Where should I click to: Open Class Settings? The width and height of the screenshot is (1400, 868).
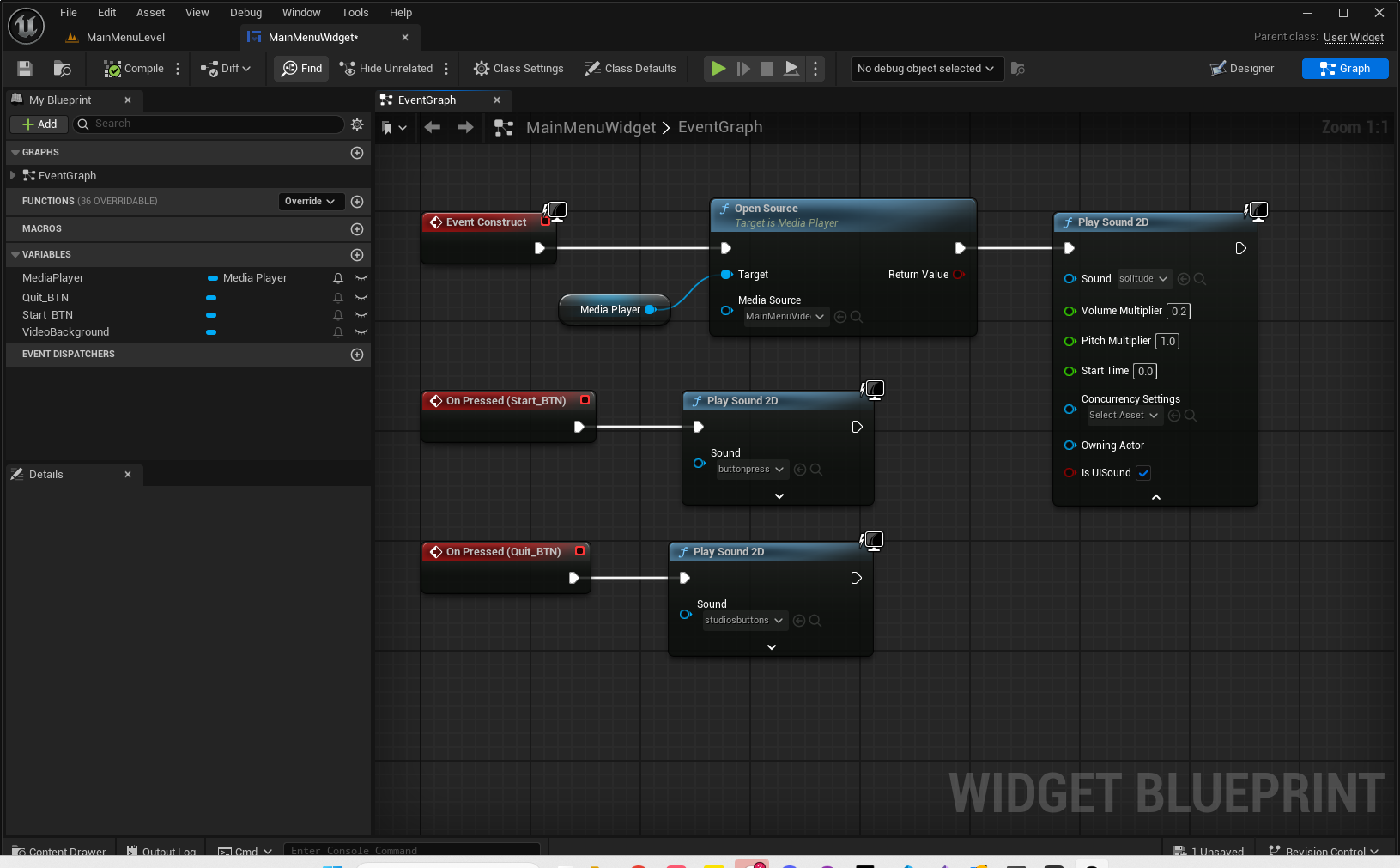(x=518, y=69)
